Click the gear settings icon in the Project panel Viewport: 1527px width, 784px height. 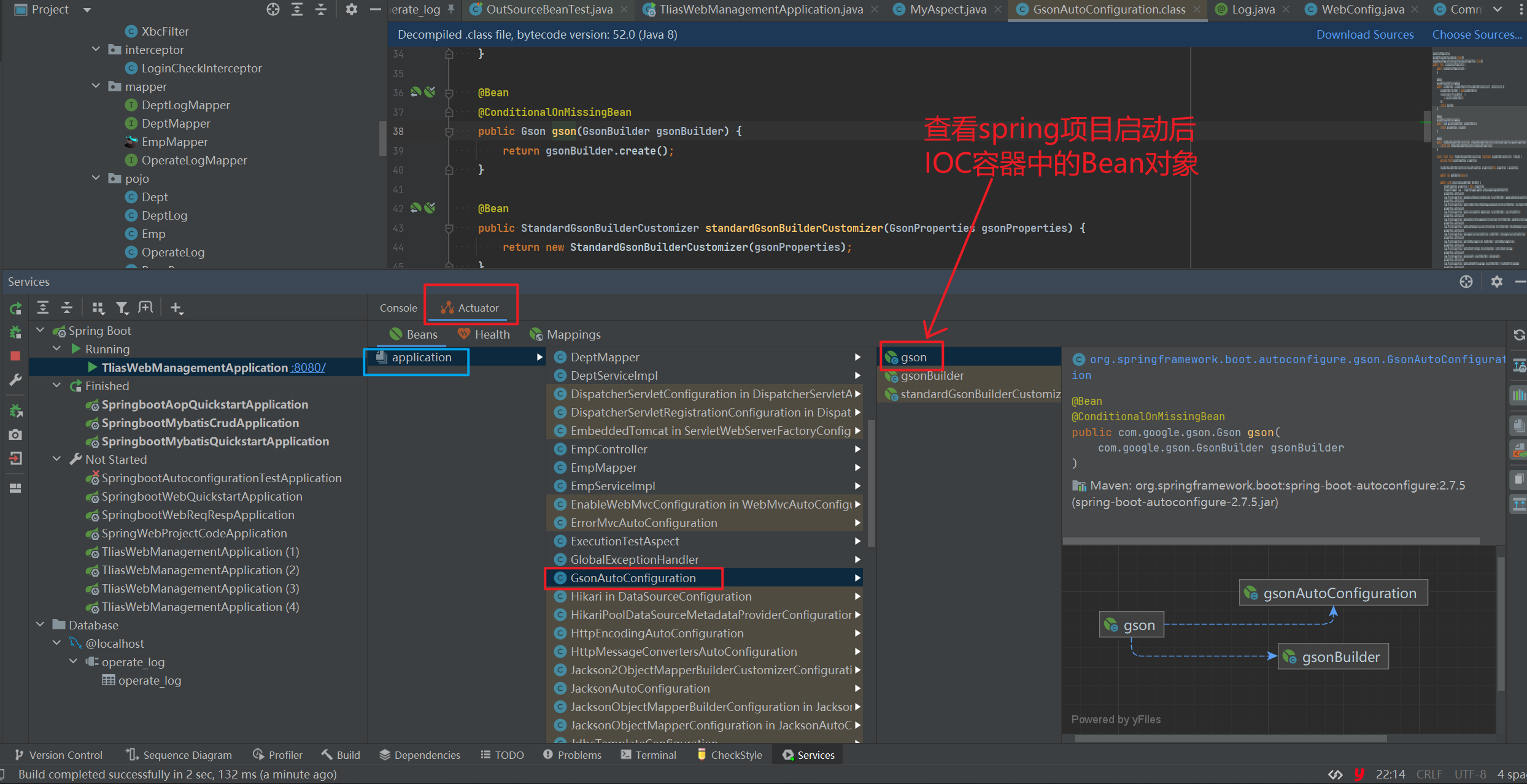pyautogui.click(x=351, y=9)
